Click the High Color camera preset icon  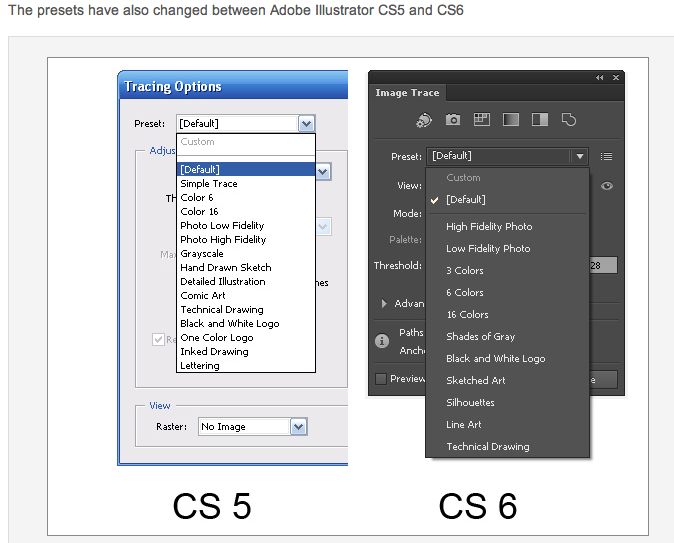453,120
